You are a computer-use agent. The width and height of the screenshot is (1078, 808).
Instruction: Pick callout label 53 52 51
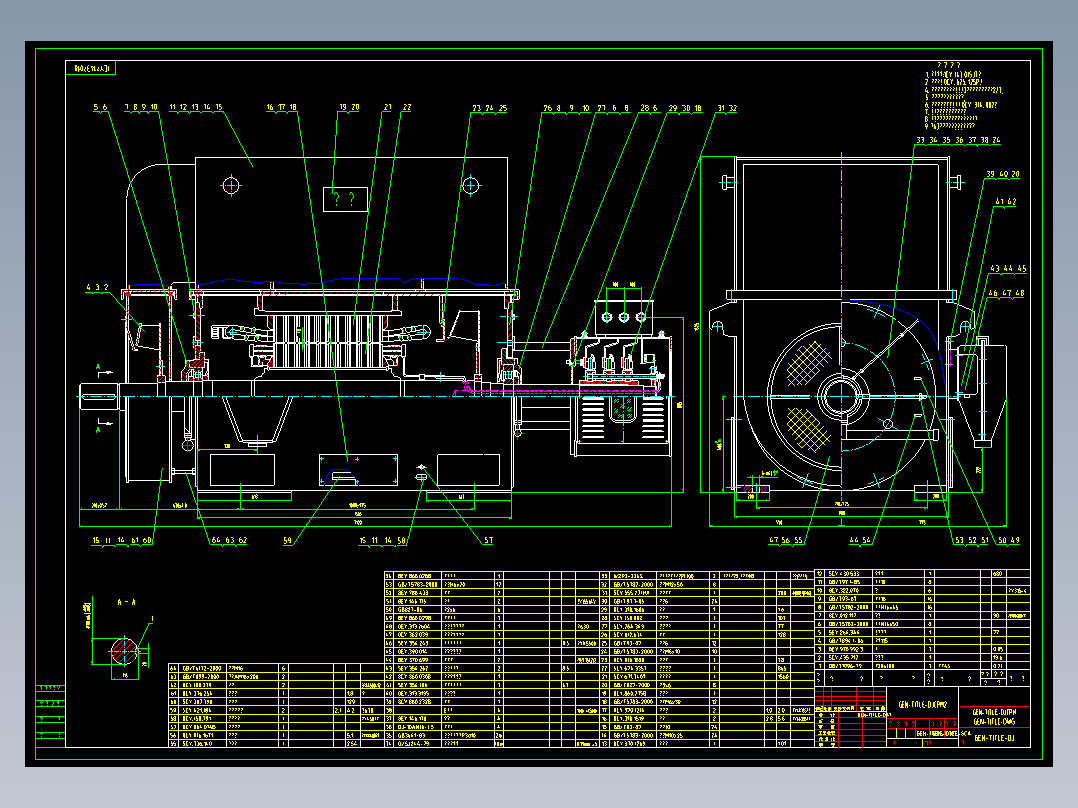tap(971, 541)
